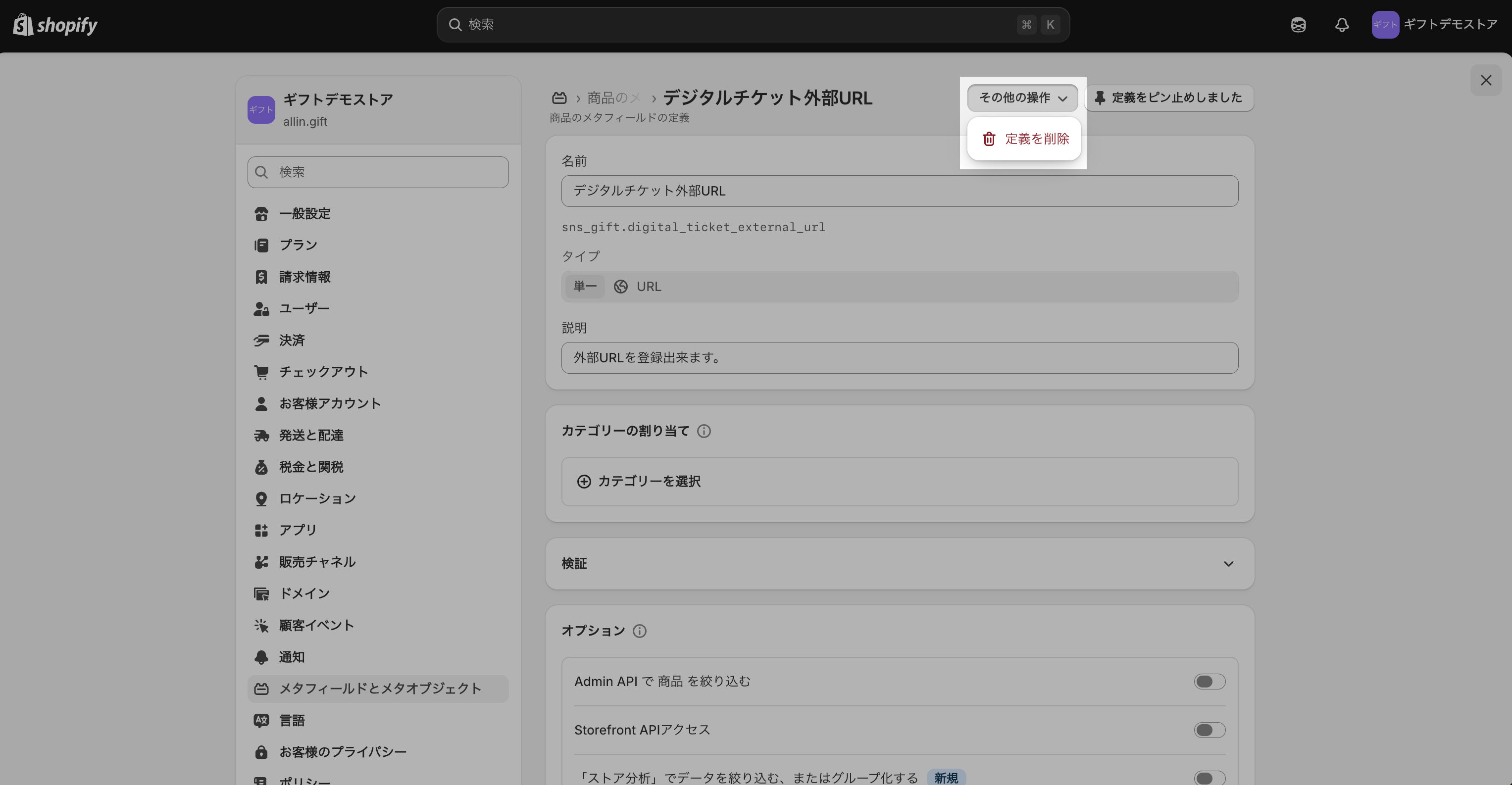Click the metafields breadcrumb home icon
This screenshot has width=1512, height=785.
point(559,98)
